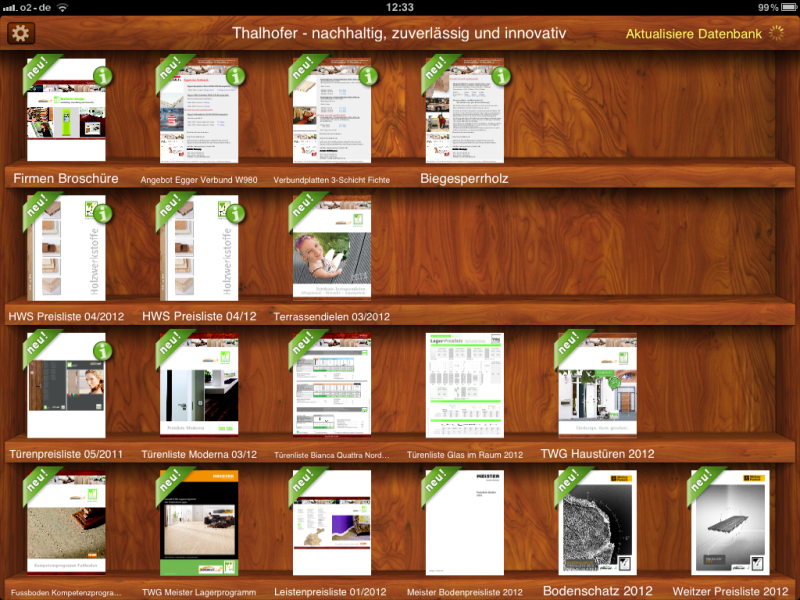Screen dimensions: 800x600
Task: Open Türenliste Glas im Raum 2012 cover
Action: [465, 385]
